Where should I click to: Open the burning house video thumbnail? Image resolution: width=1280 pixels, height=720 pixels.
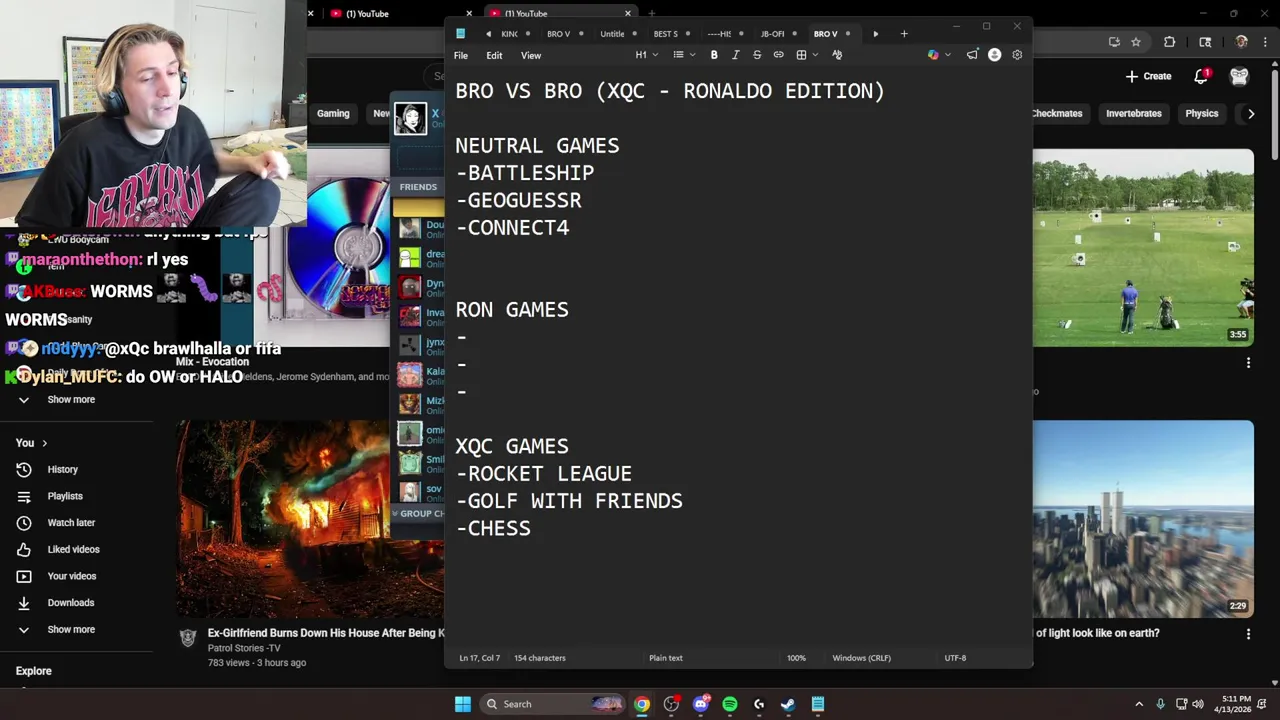click(310, 519)
